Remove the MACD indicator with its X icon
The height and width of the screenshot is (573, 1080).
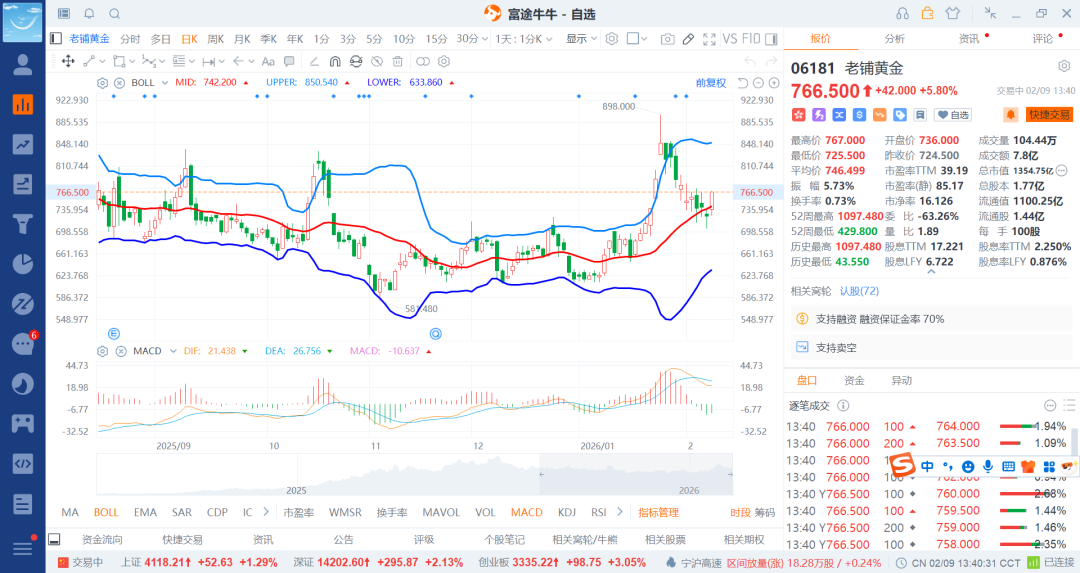coord(118,351)
